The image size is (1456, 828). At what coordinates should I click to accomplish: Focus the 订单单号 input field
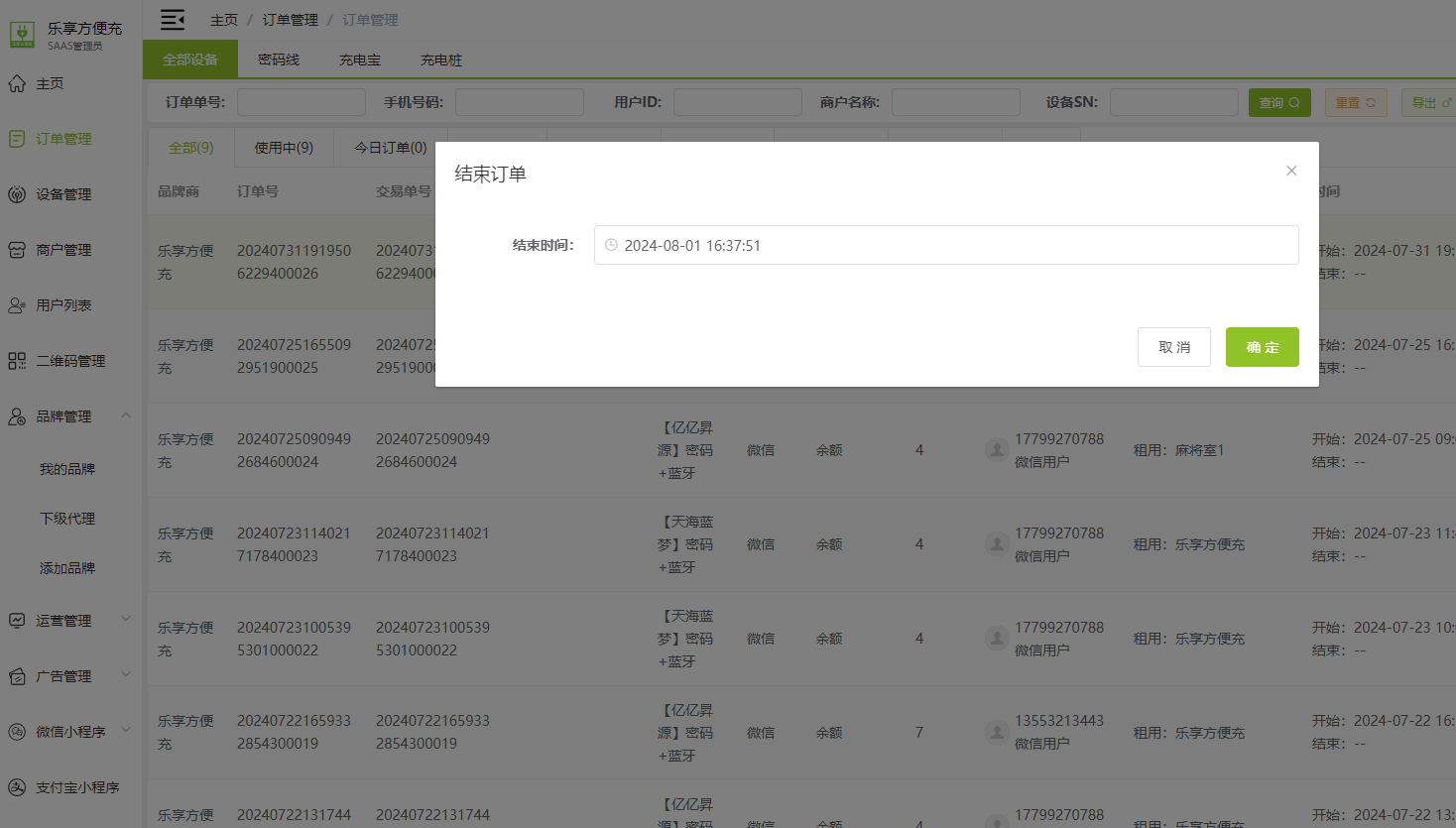pyautogui.click(x=302, y=102)
